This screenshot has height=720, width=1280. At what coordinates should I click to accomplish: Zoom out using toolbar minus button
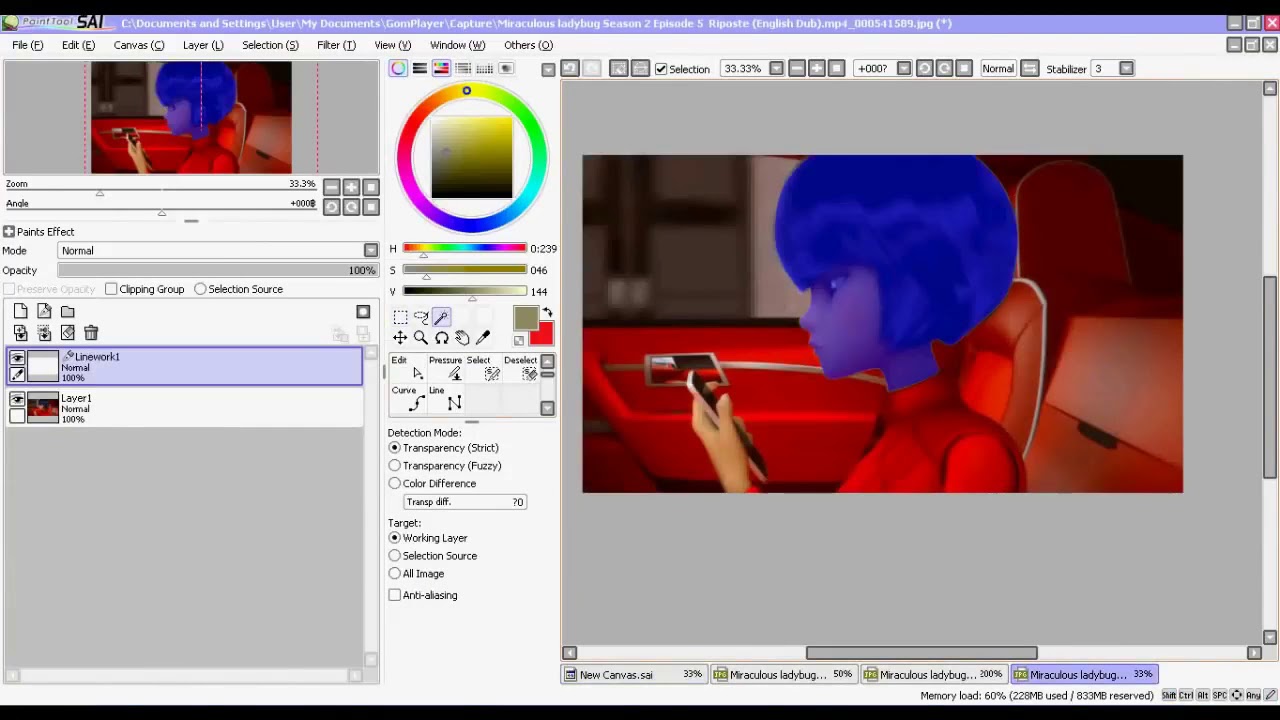coord(796,68)
